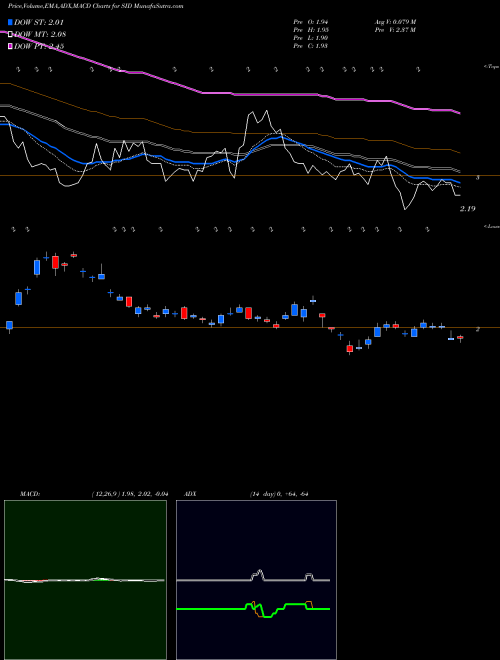Click the 'Avg V: 0.079 M' volume text
Image resolution: width=500 pixels, height=660 pixels.
[x=396, y=22]
